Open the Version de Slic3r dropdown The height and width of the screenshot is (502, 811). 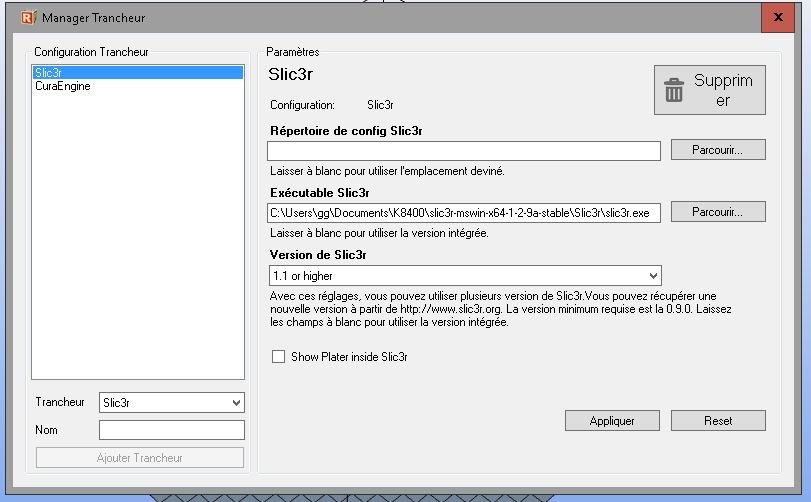464,275
